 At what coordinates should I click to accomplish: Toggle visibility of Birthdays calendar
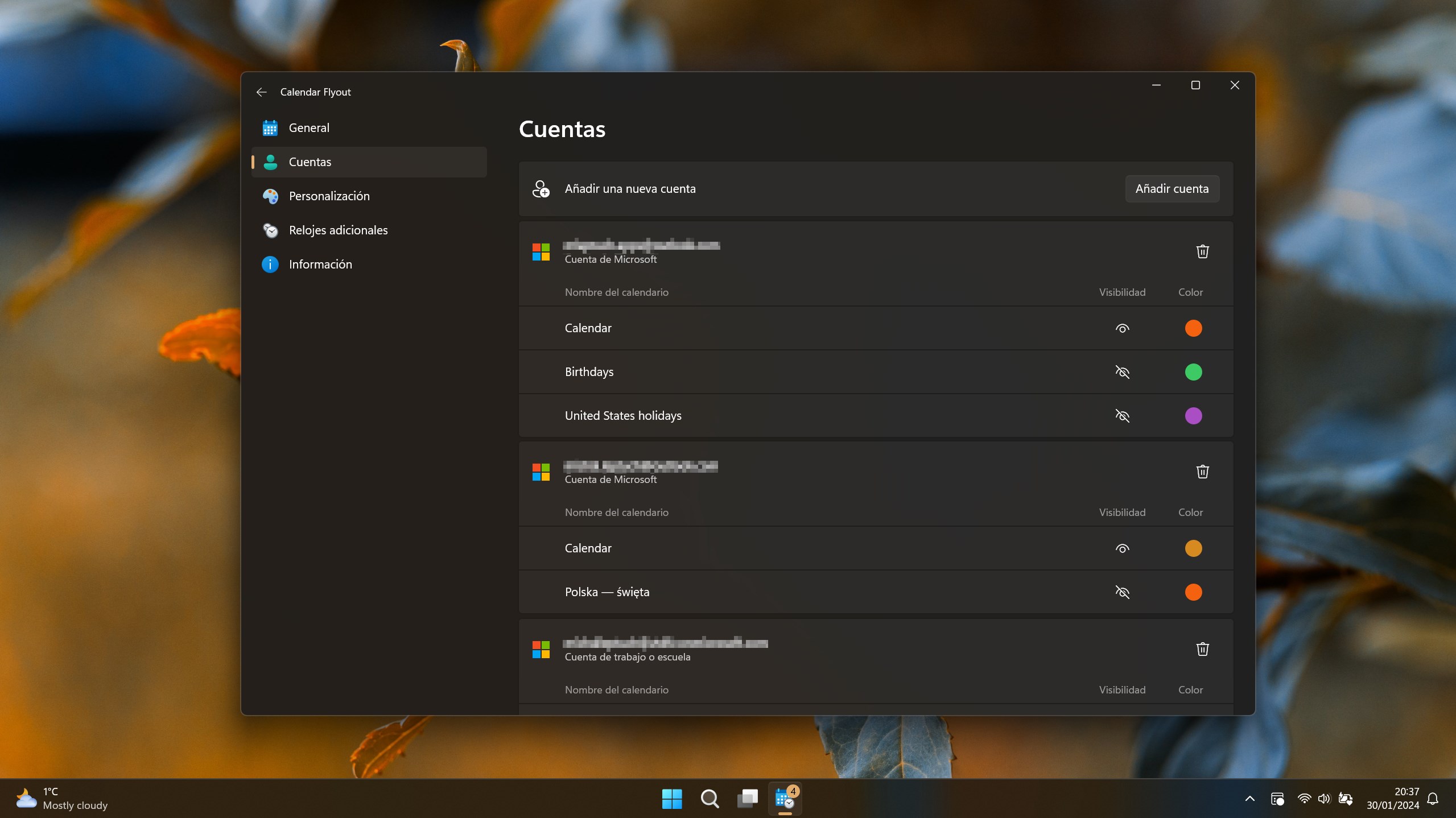pyautogui.click(x=1122, y=372)
